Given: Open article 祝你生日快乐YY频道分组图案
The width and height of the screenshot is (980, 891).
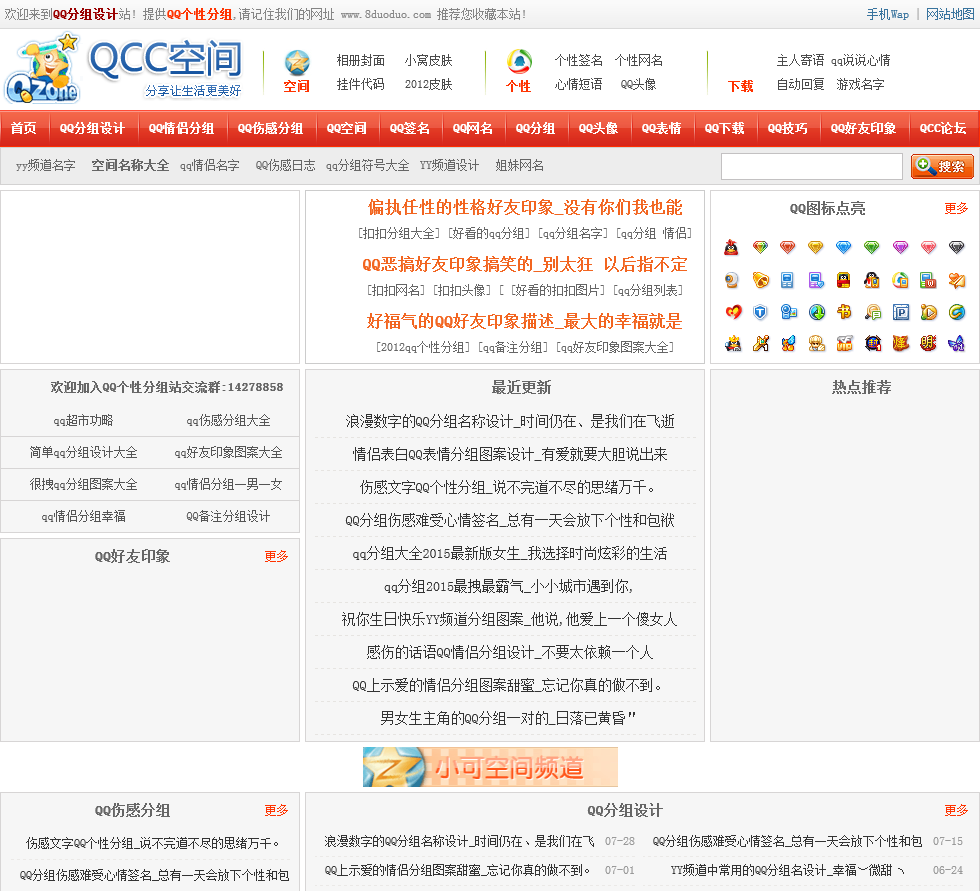Looking at the screenshot, I should click(509, 619).
